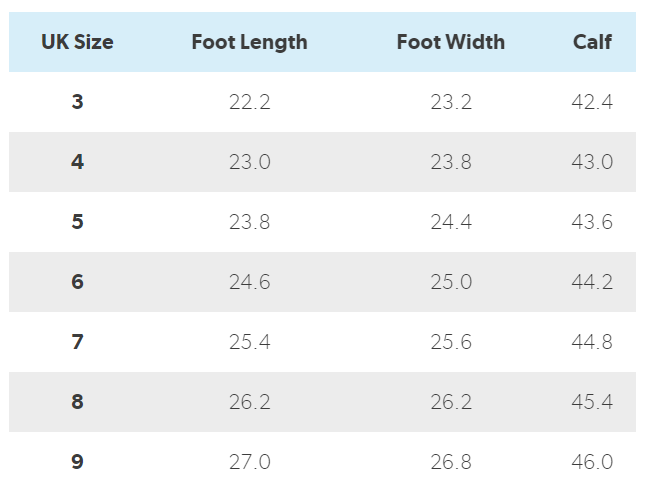Click the Foot Length column header
The width and height of the screenshot is (646, 495).
click(249, 42)
